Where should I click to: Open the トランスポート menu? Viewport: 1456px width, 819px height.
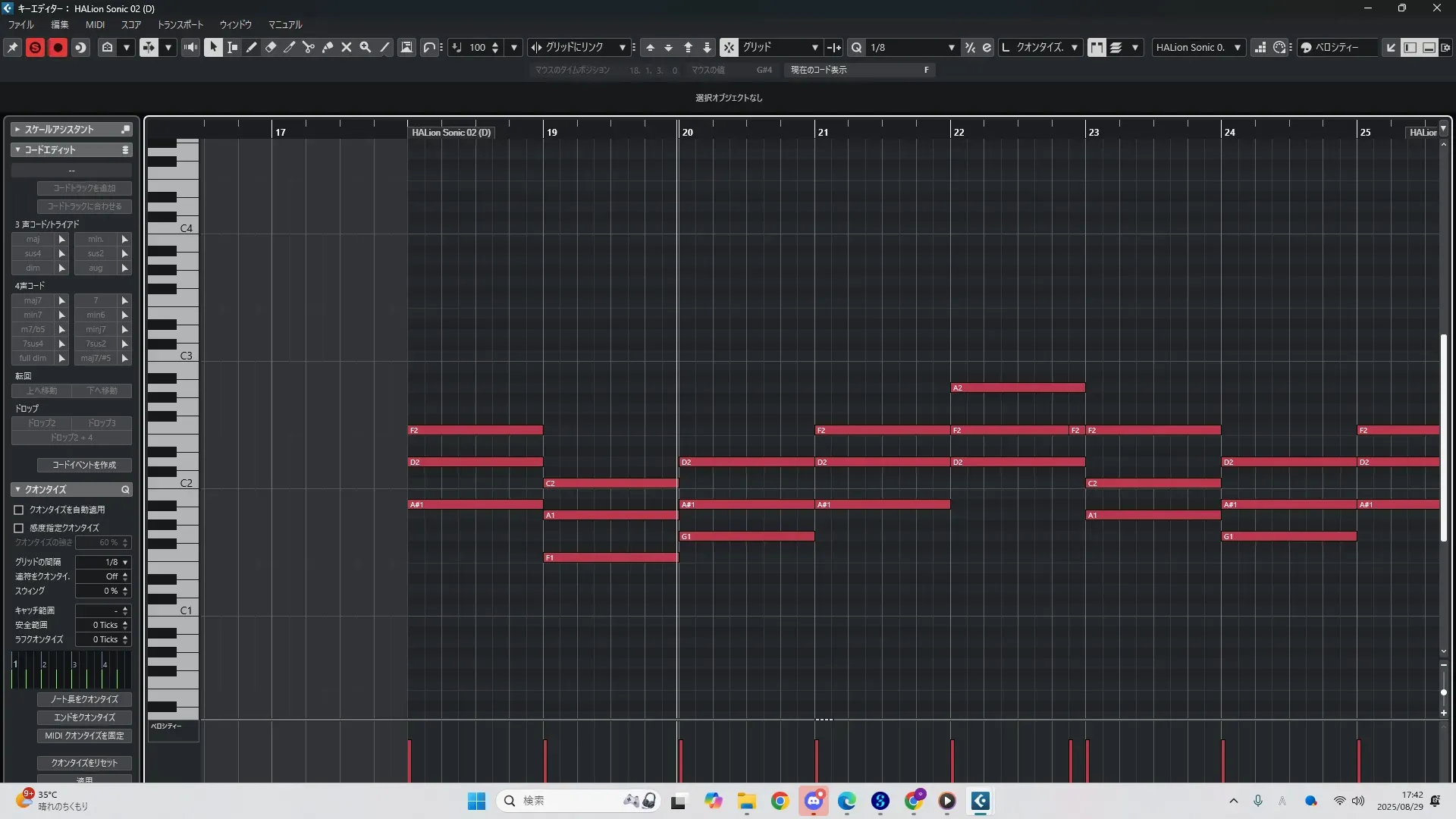180,24
